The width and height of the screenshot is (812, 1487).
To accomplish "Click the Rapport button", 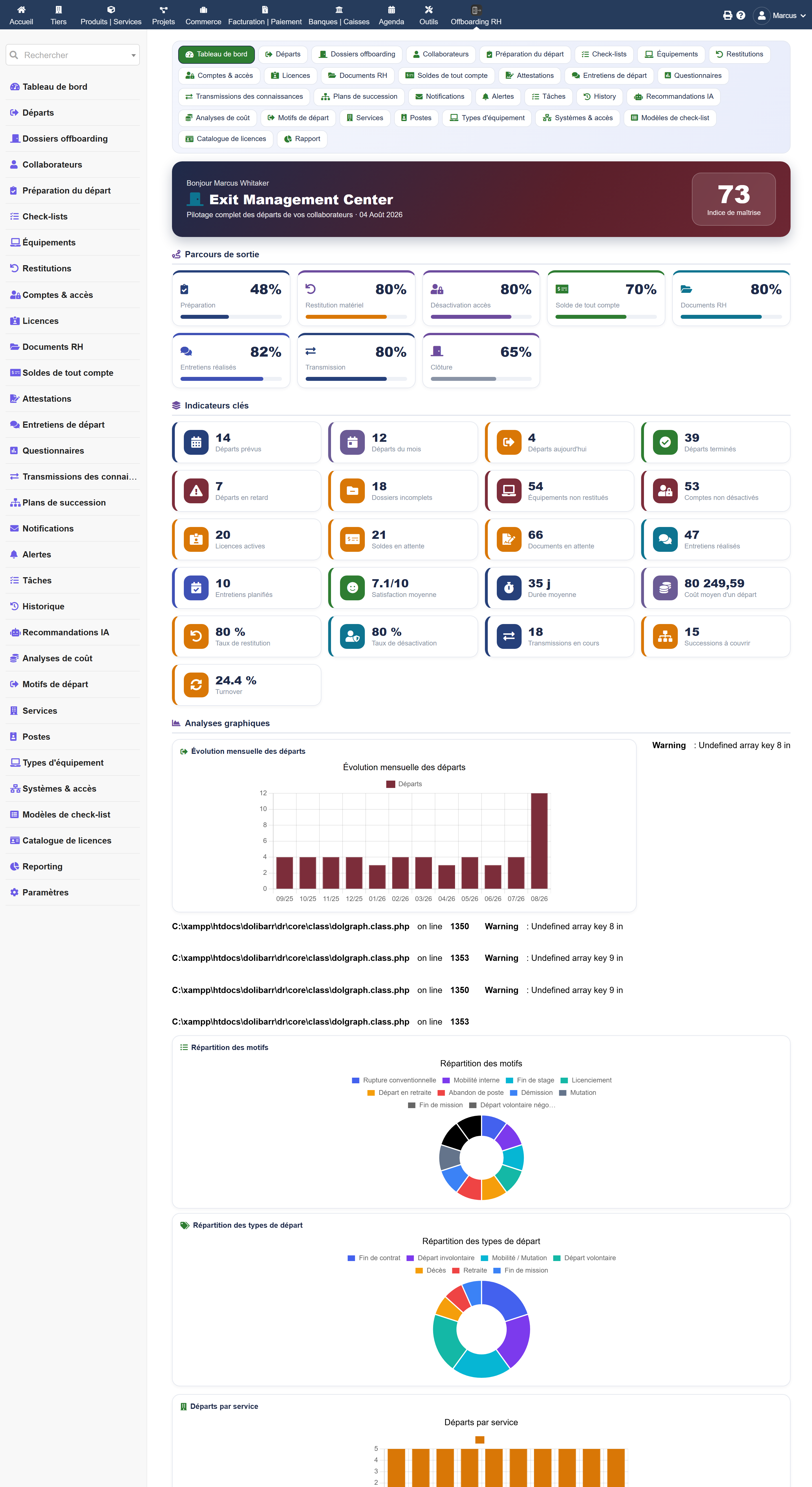I will pos(303,139).
